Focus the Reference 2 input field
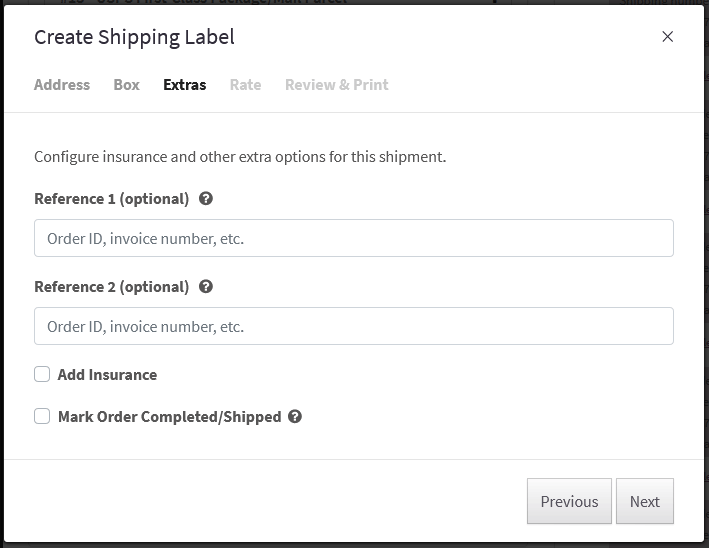The width and height of the screenshot is (709, 548). tap(354, 326)
